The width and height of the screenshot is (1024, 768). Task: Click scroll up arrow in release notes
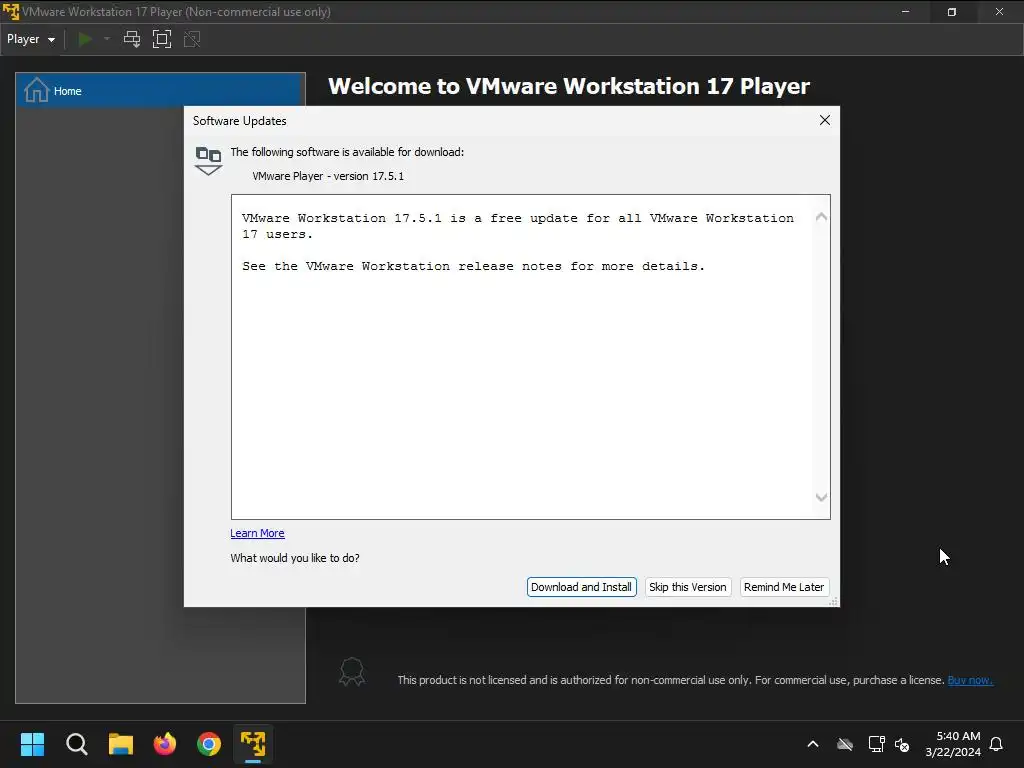pos(822,217)
